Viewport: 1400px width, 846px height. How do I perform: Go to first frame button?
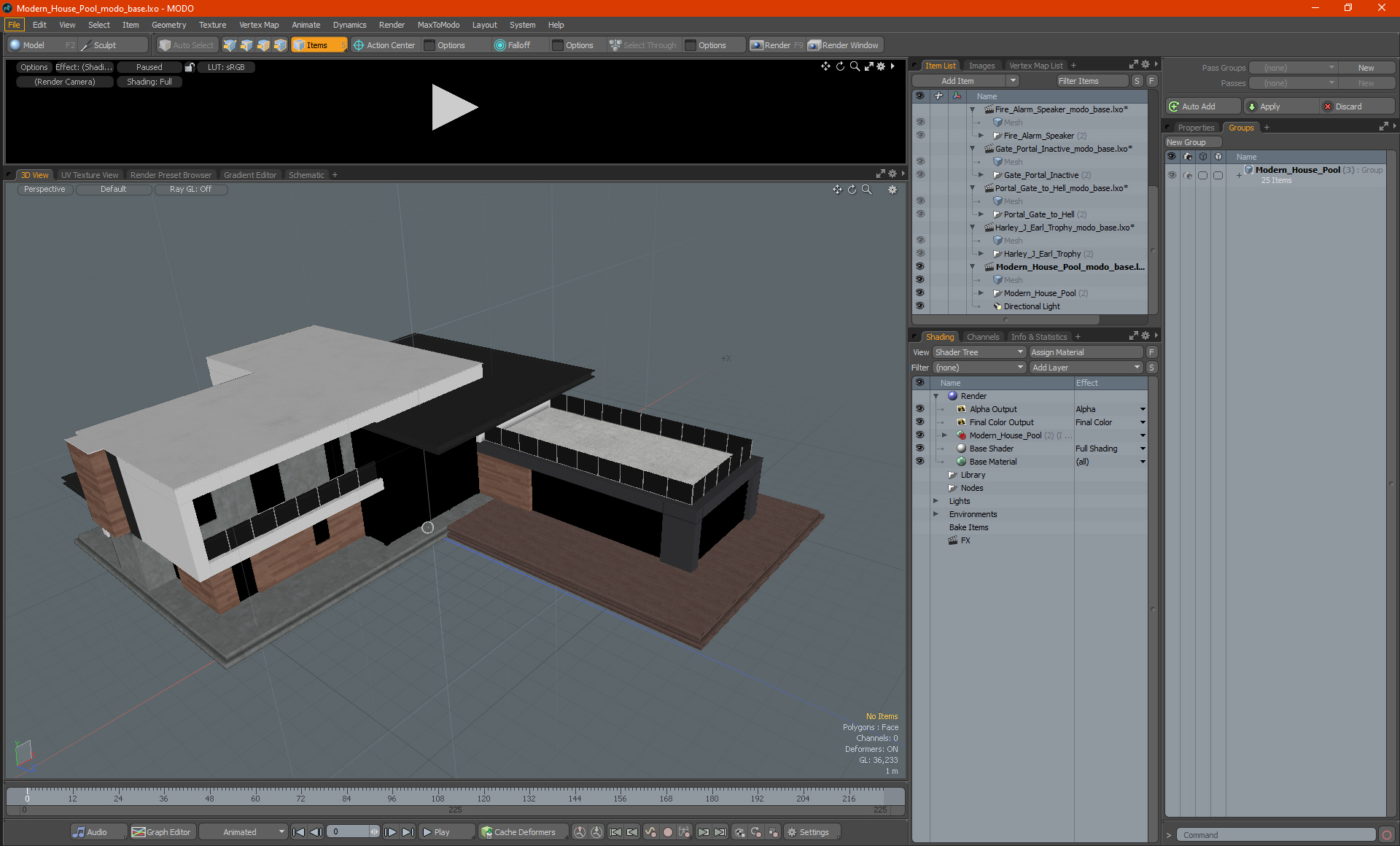298,832
